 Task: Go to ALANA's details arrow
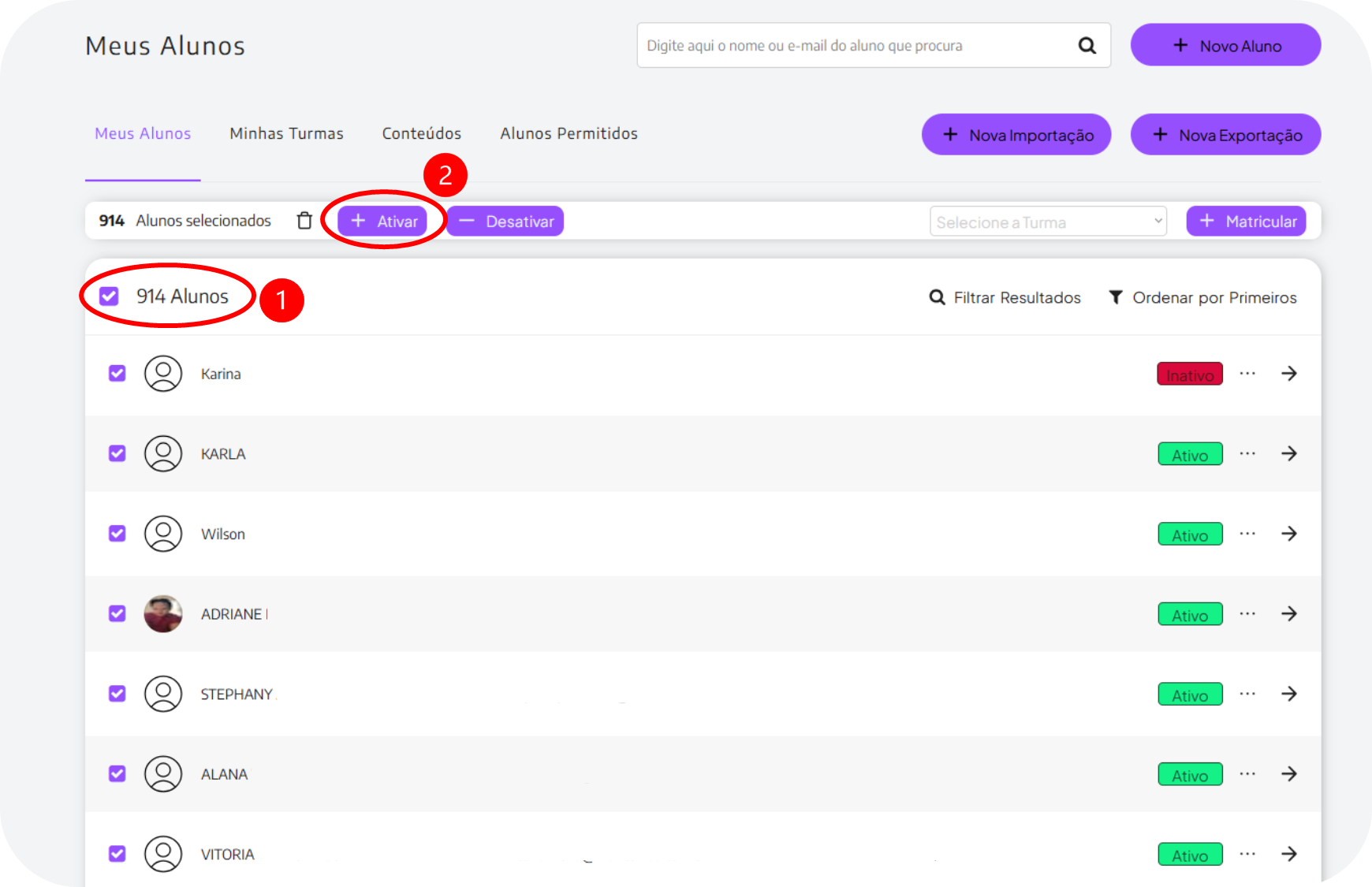tap(1288, 774)
